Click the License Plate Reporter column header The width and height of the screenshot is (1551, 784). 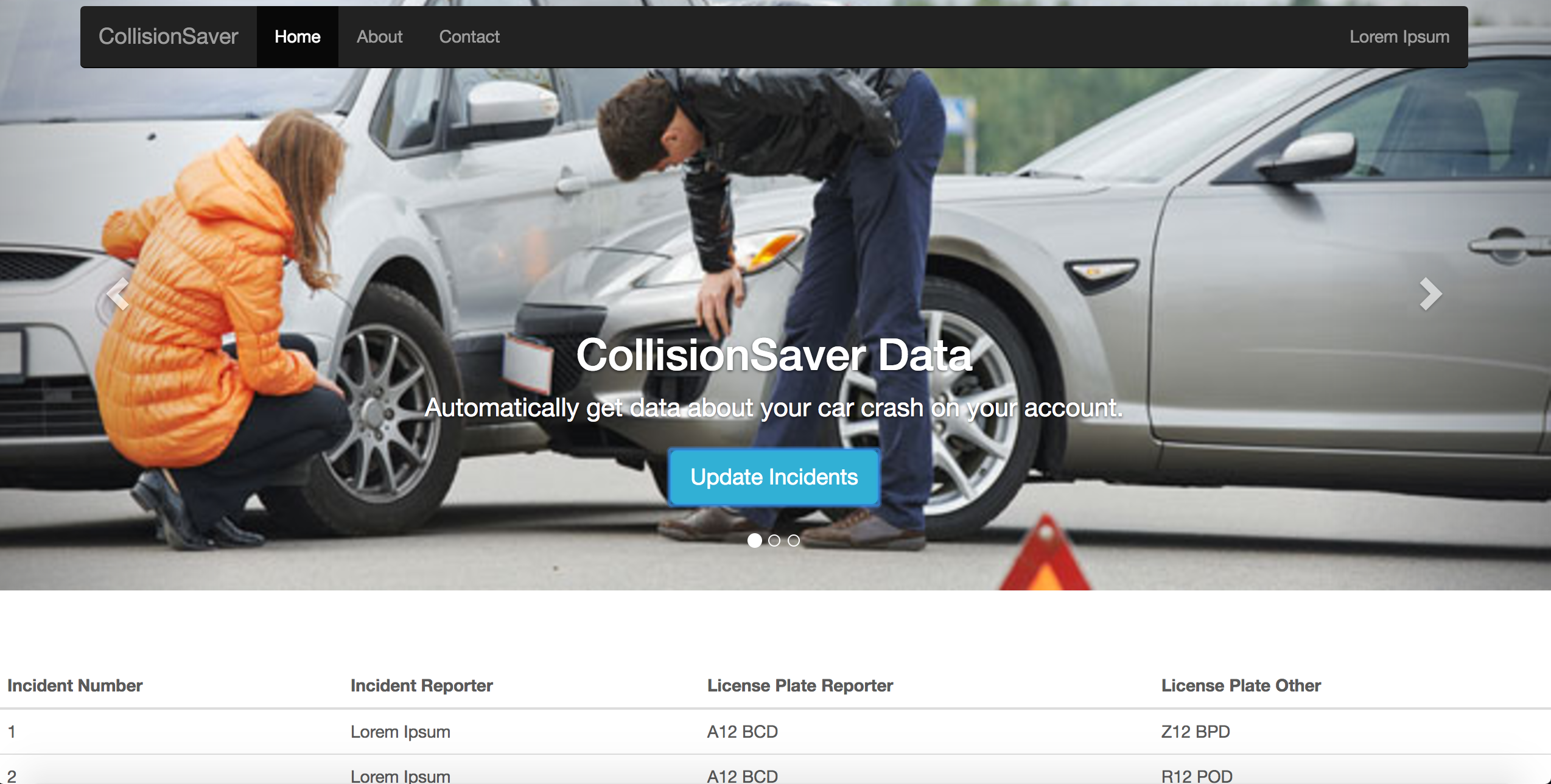[799, 685]
